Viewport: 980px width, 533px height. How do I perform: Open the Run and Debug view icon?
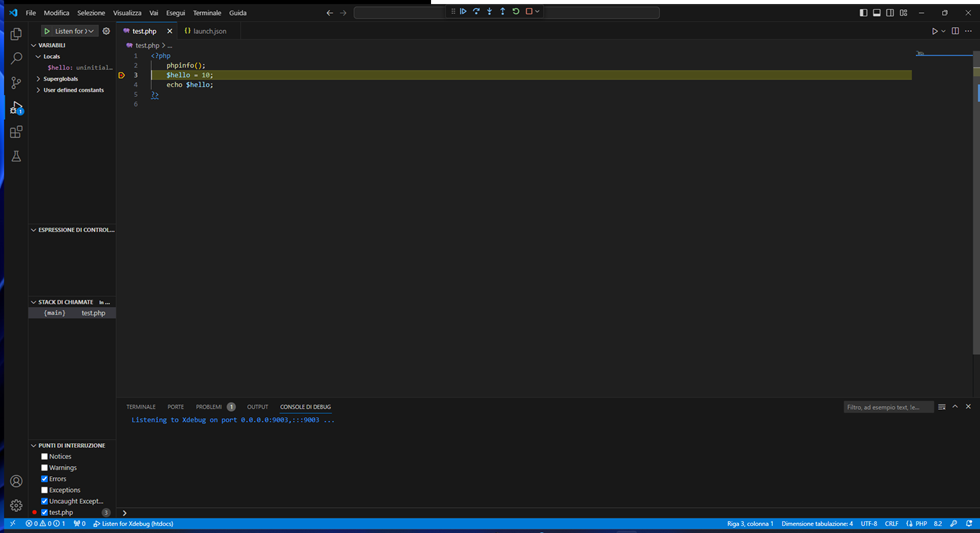(16, 107)
